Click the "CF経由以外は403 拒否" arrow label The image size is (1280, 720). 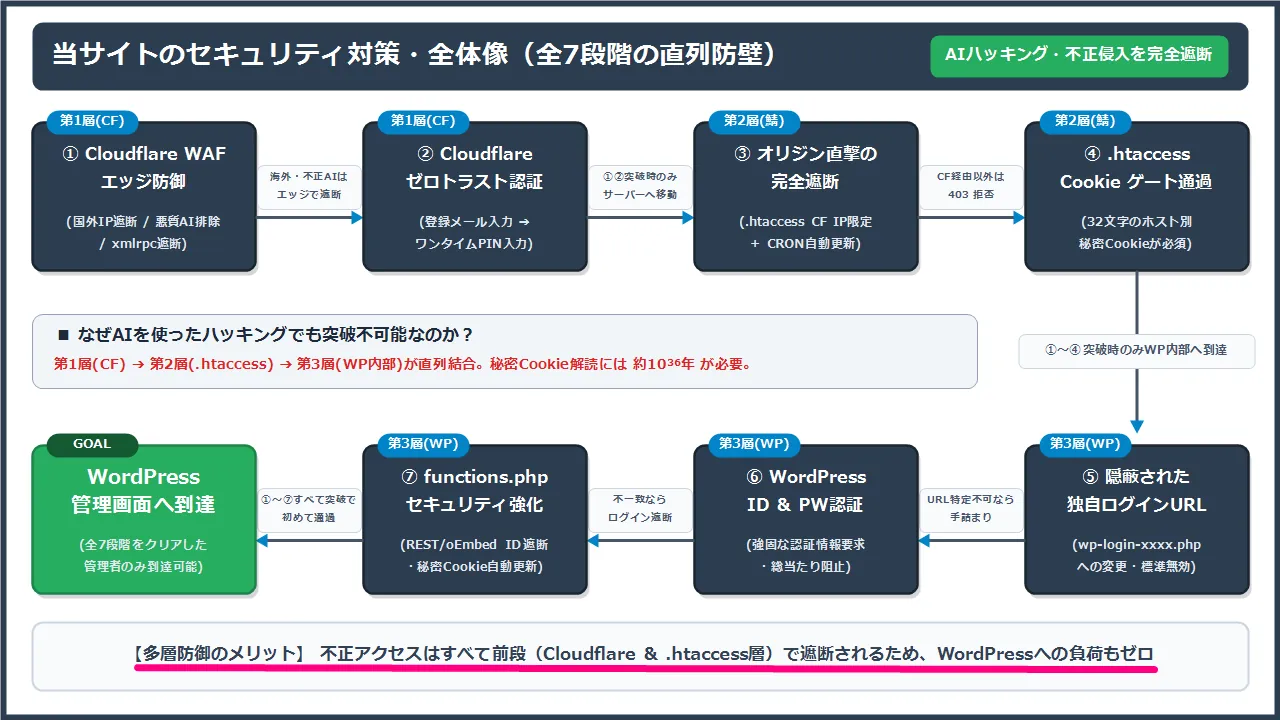click(x=971, y=186)
